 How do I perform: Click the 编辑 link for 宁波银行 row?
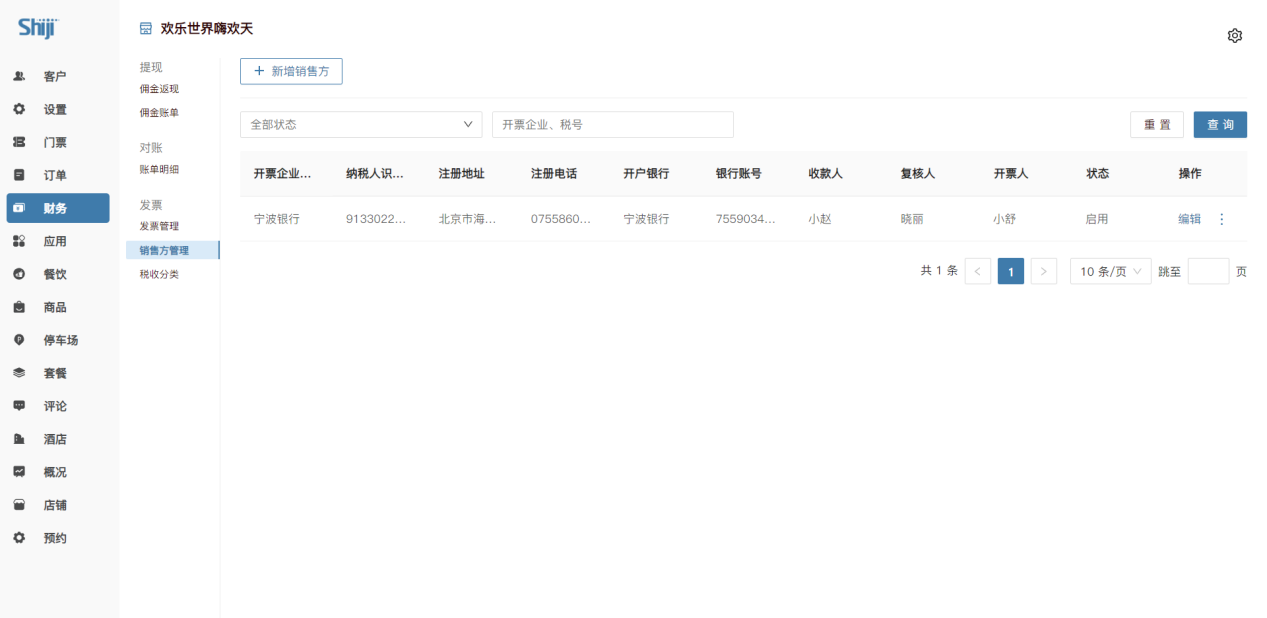click(1189, 219)
